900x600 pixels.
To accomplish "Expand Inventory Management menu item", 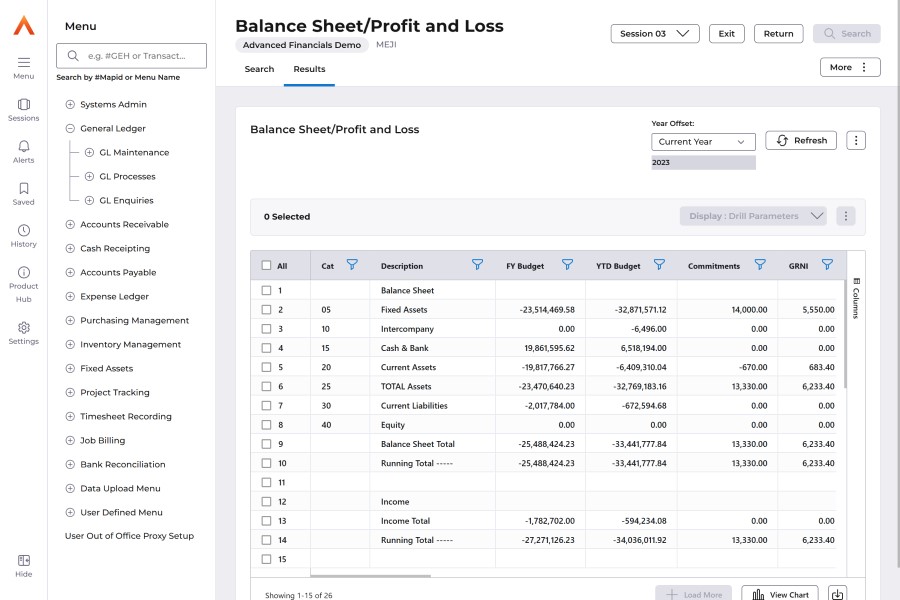I will click(x=70, y=344).
